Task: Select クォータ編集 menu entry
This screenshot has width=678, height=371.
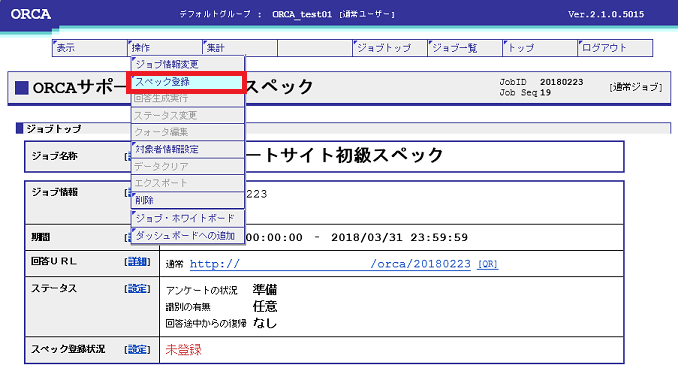Action: point(188,132)
